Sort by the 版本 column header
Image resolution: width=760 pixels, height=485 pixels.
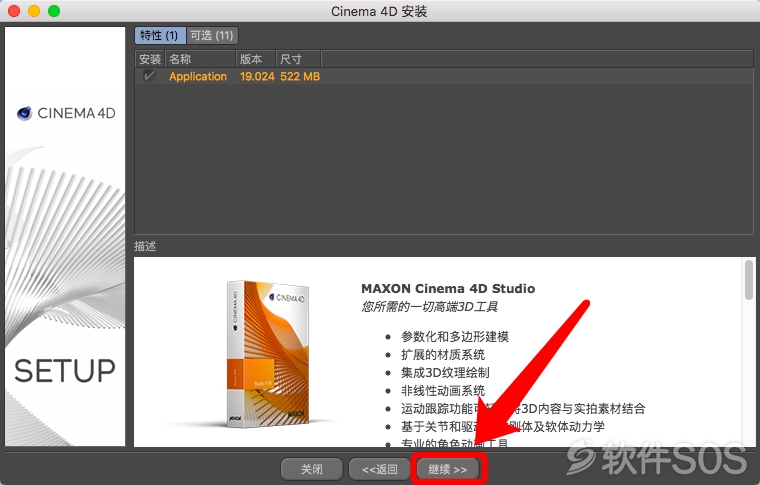(256, 59)
